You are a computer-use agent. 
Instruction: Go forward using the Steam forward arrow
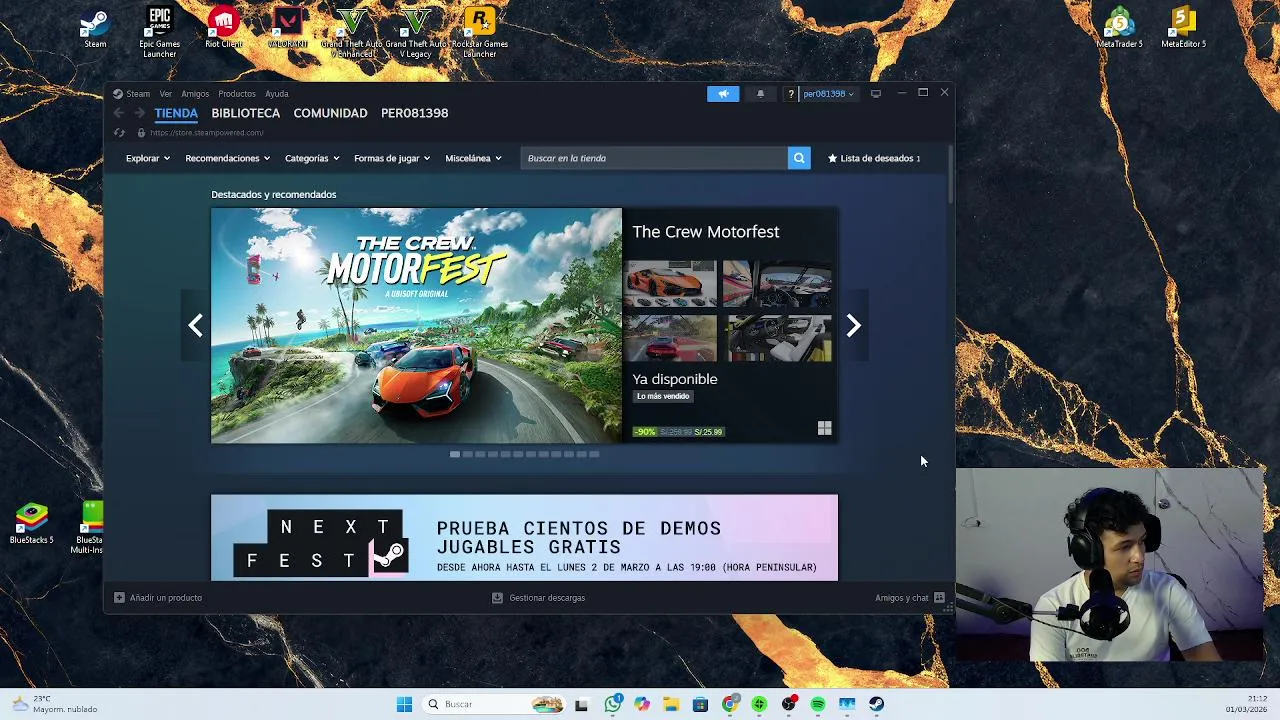pyautogui.click(x=140, y=113)
